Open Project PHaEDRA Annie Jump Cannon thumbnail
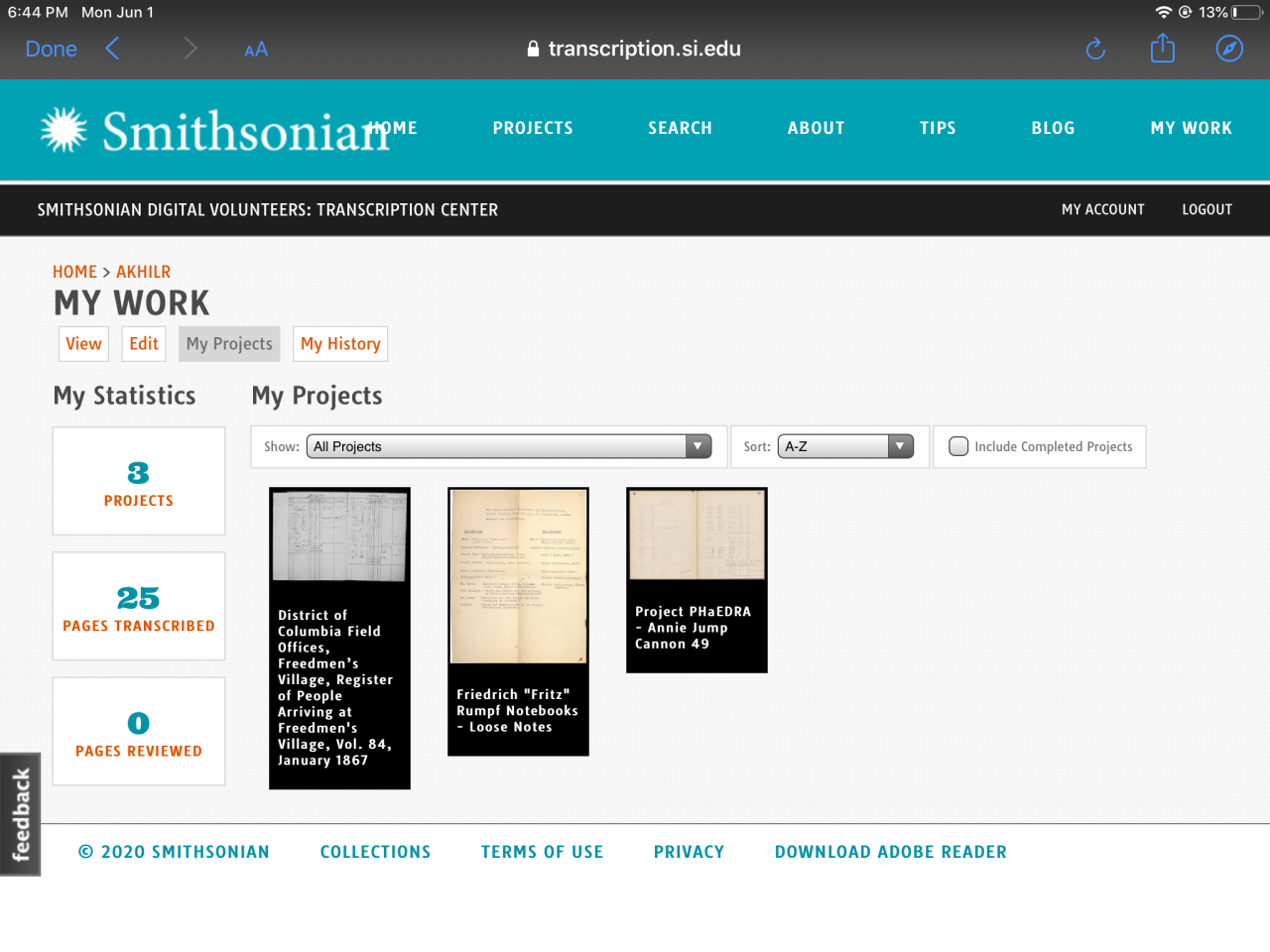This screenshot has width=1270, height=952. tap(697, 535)
